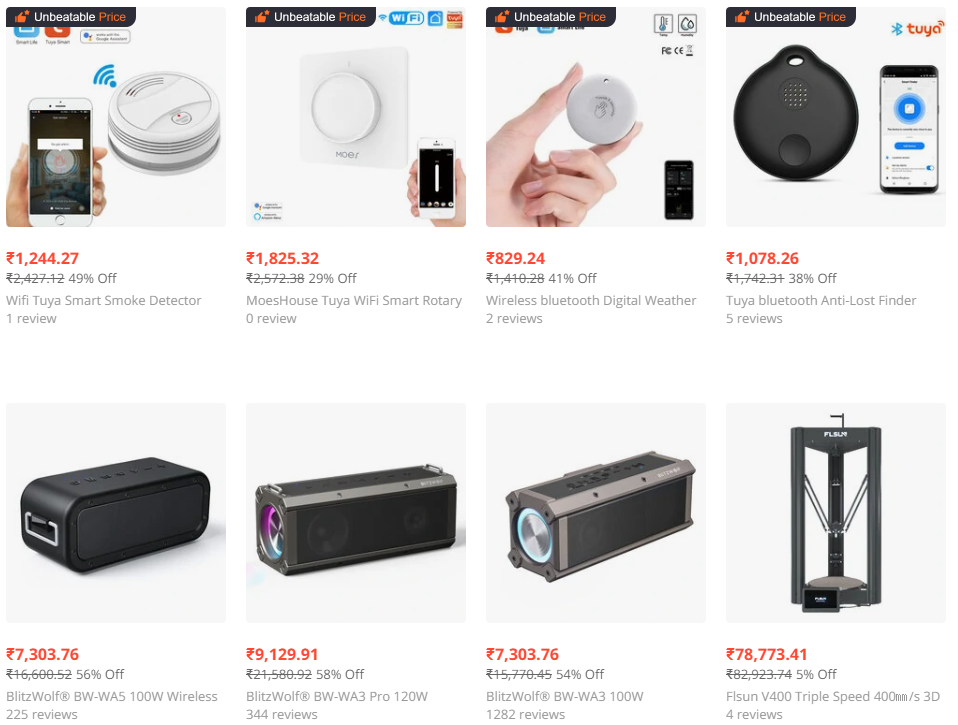Open the Flsun V400 Triple Speed title link
The width and height of the screenshot is (958, 725).
[833, 696]
